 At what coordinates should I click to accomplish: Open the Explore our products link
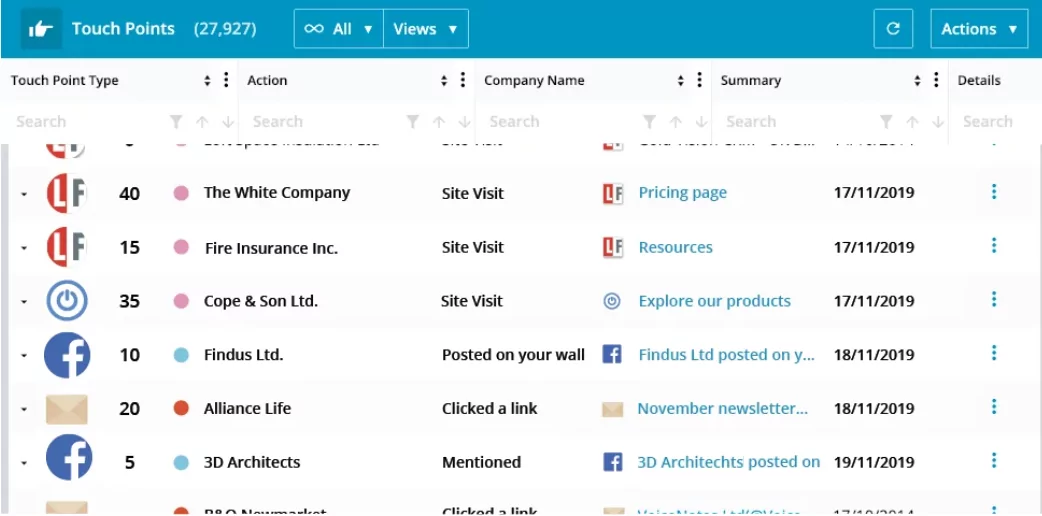coord(714,301)
